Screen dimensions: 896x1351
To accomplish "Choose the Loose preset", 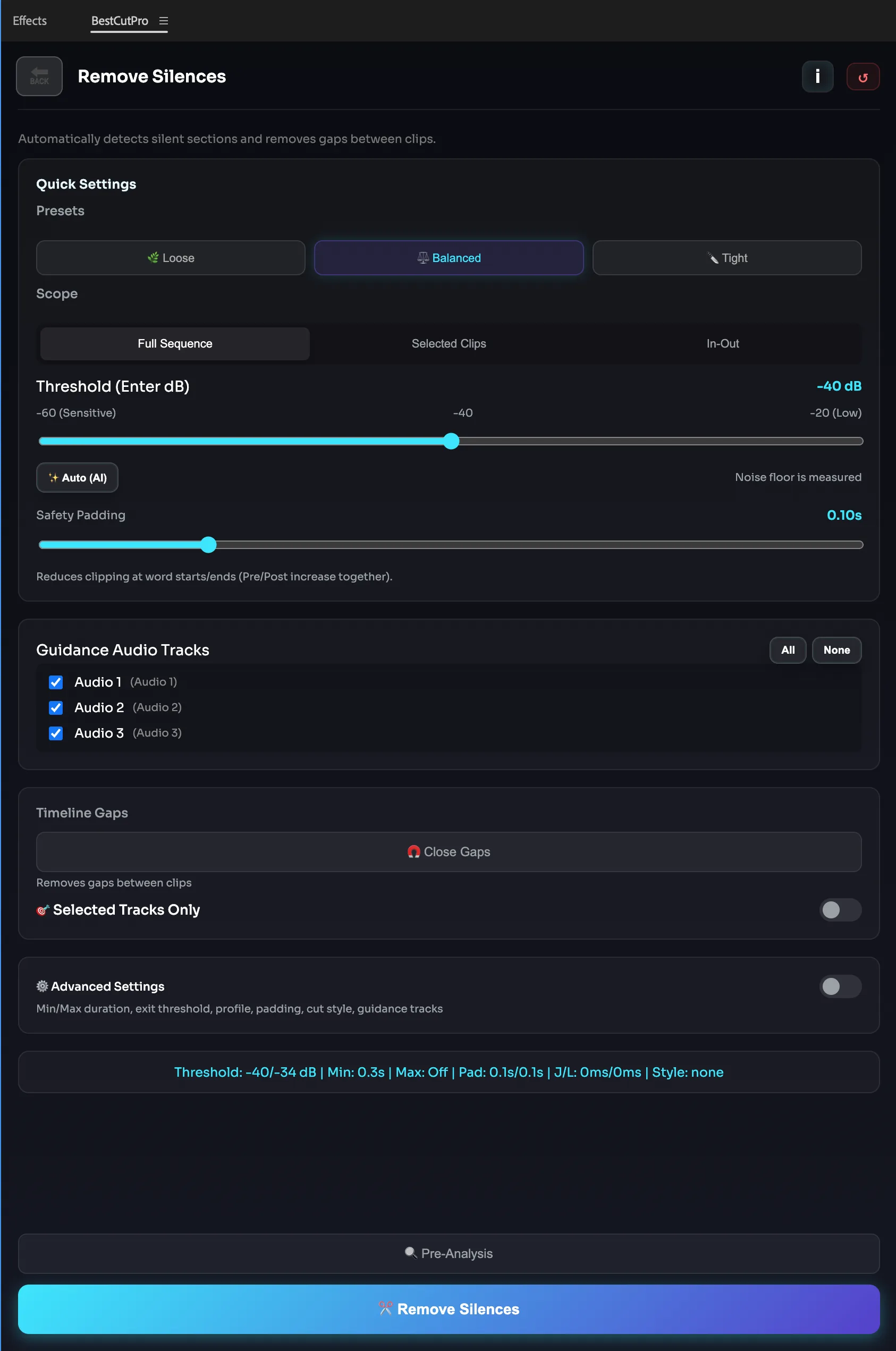I will pyautogui.click(x=170, y=258).
